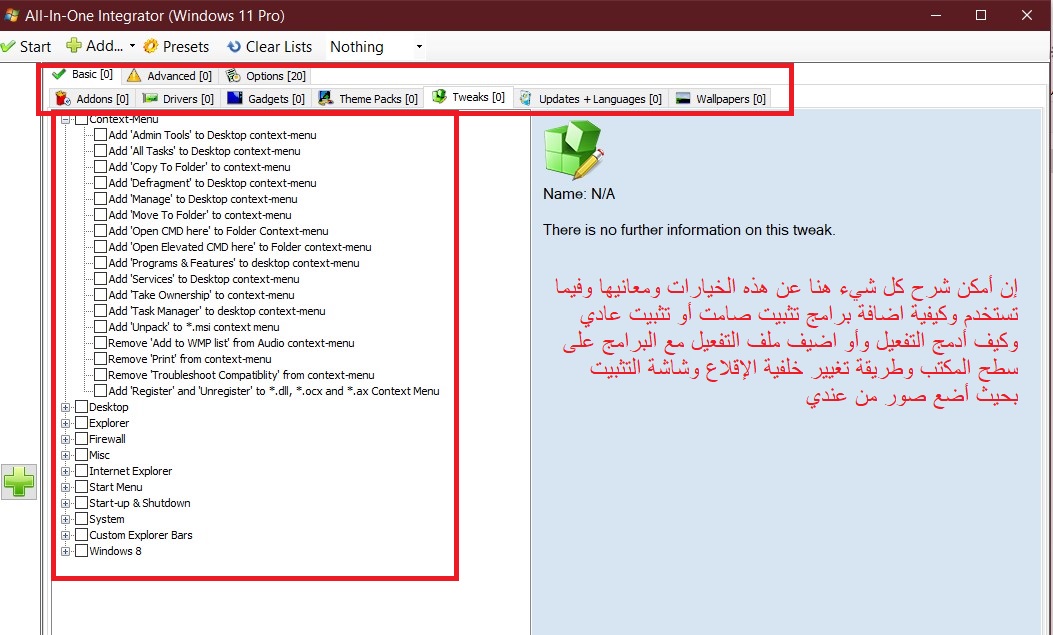Check the Firewall group checkbox

pos(81,439)
